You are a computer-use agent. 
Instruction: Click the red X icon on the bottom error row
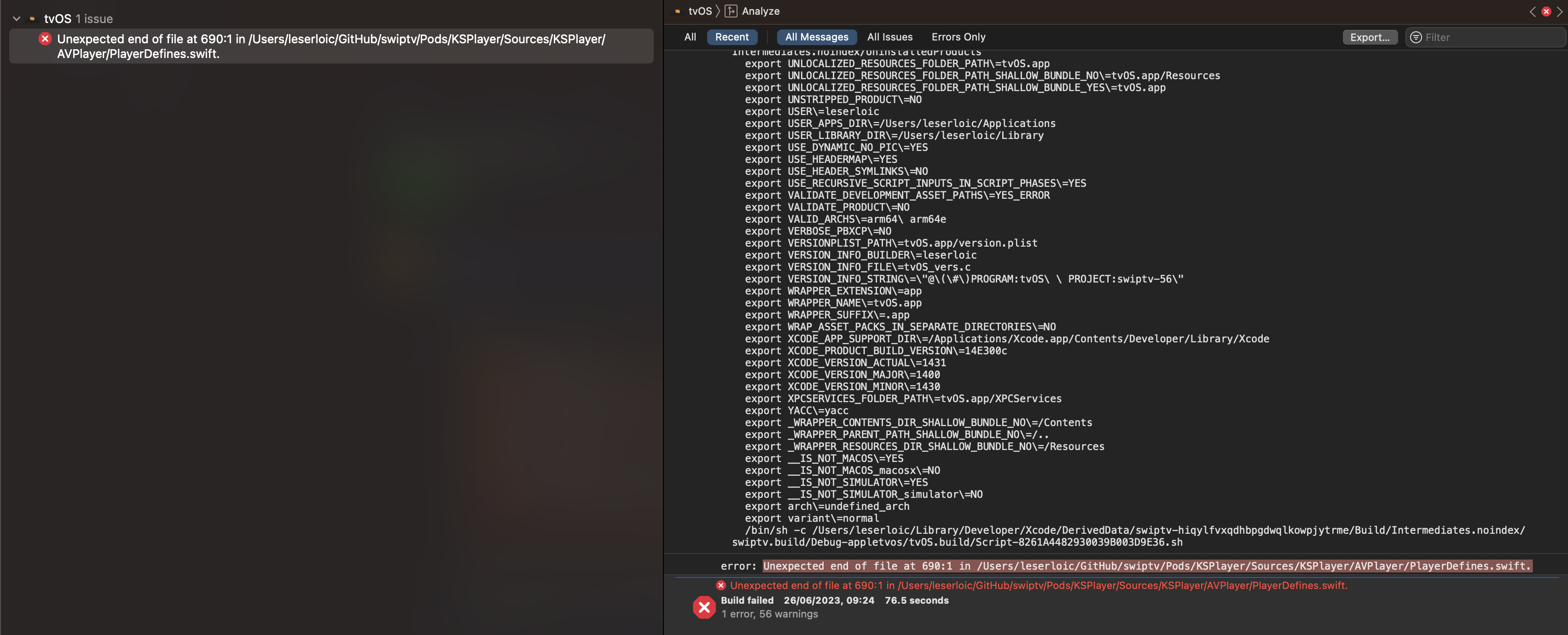coord(720,585)
